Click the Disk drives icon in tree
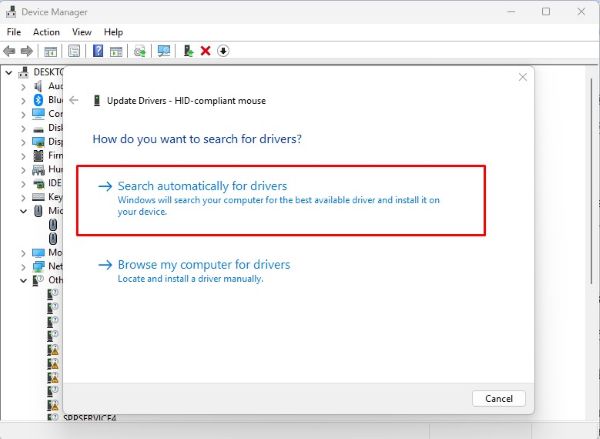600x439 pixels. 38,129
